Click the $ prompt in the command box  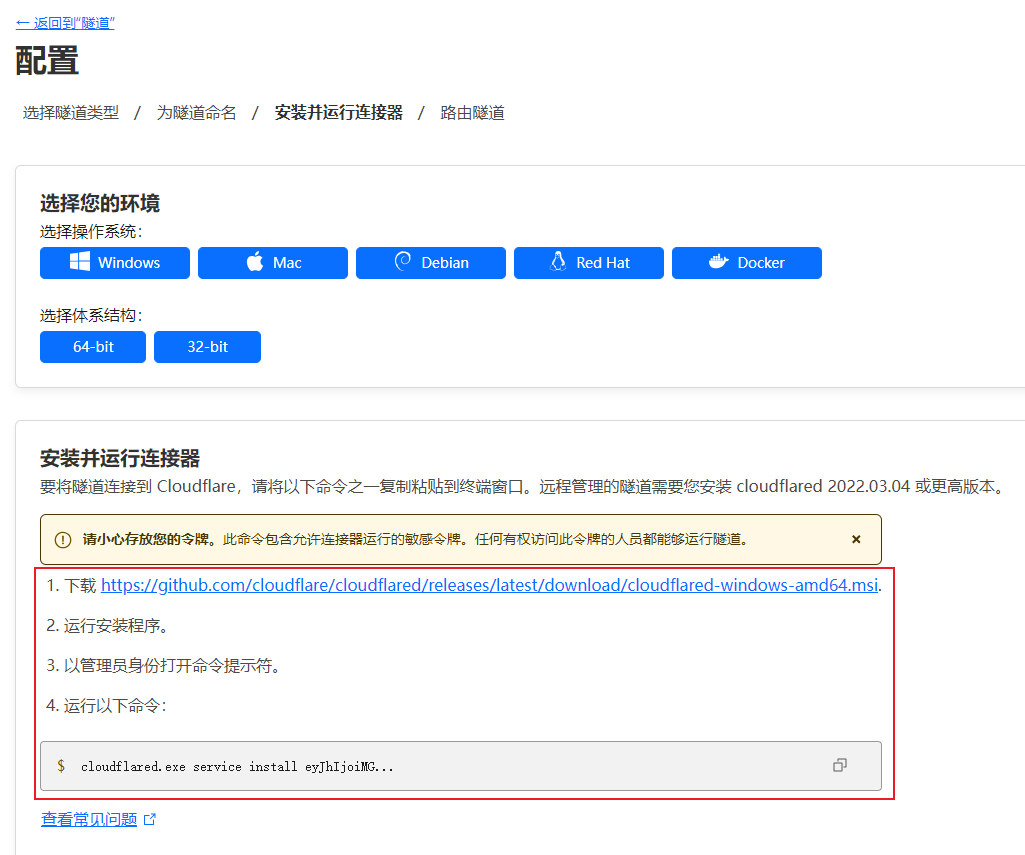tap(61, 765)
